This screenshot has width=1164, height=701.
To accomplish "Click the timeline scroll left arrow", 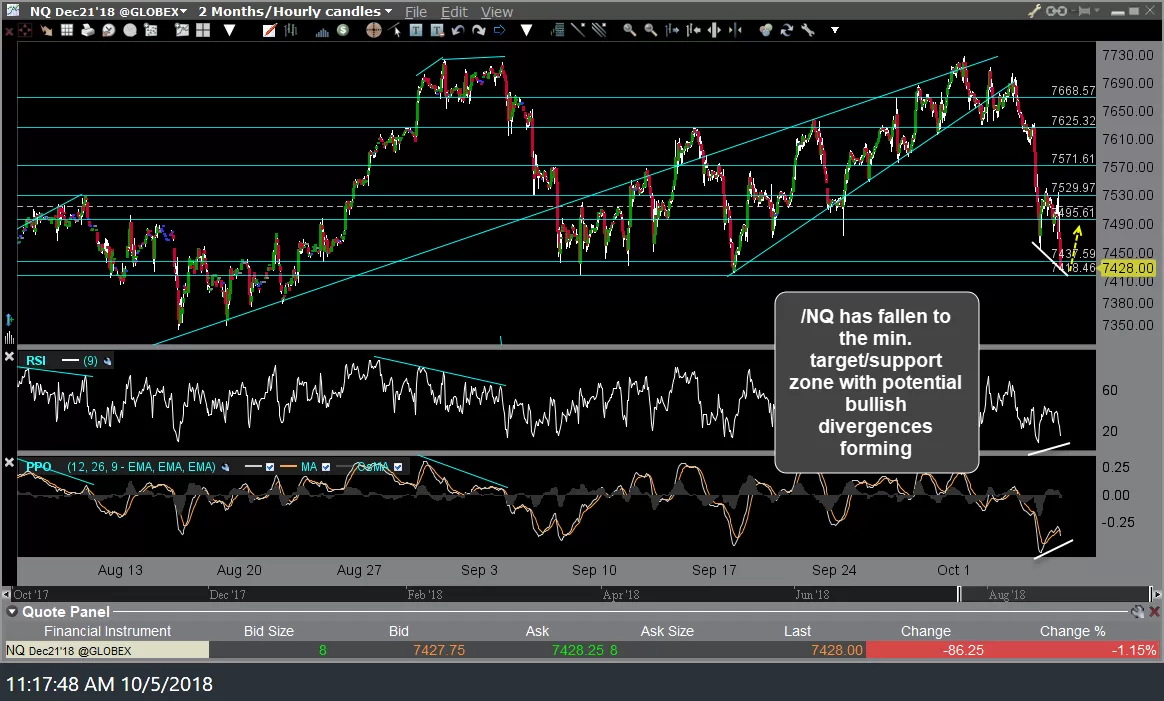I will pos(7,594).
